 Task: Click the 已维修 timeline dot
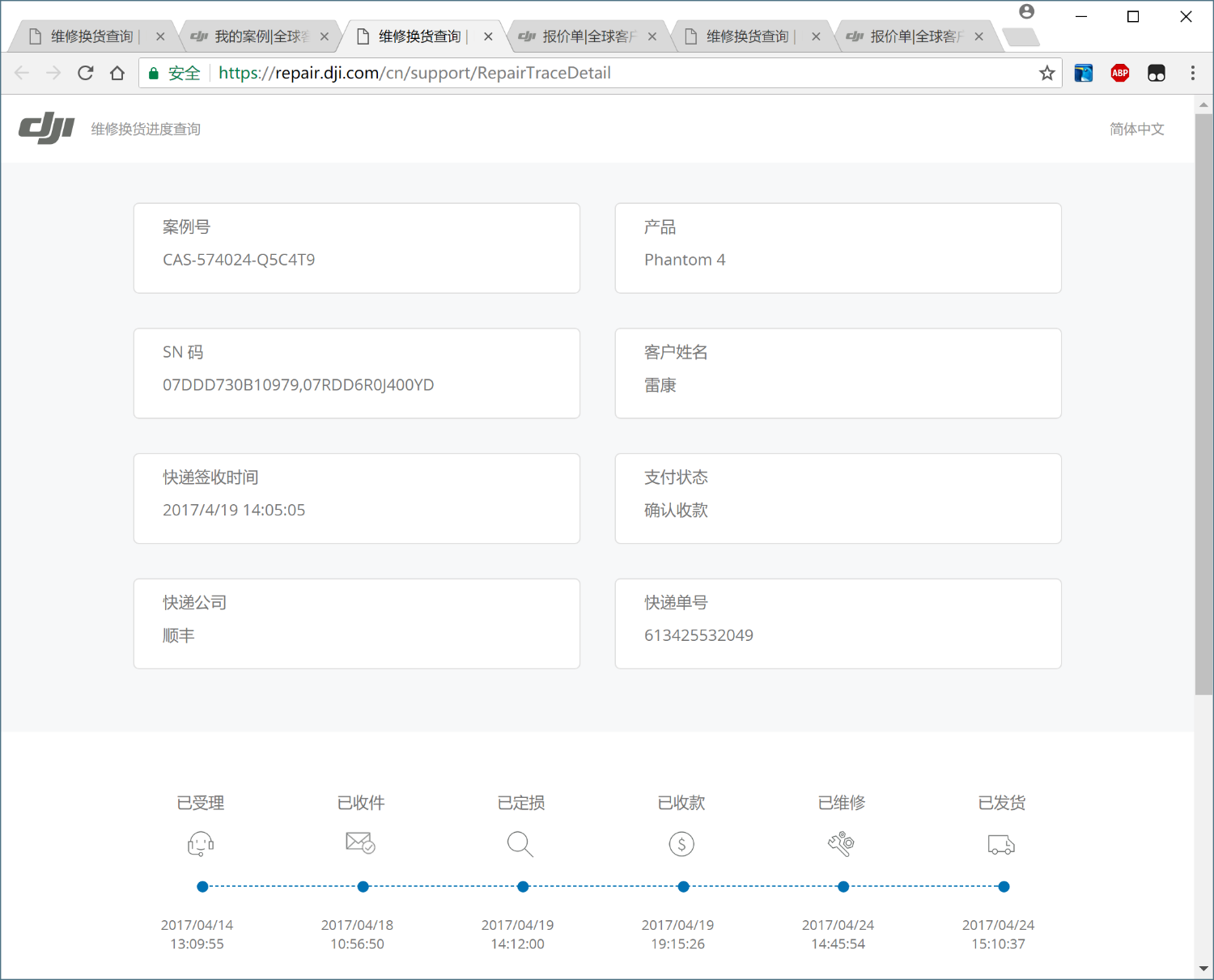click(843, 887)
